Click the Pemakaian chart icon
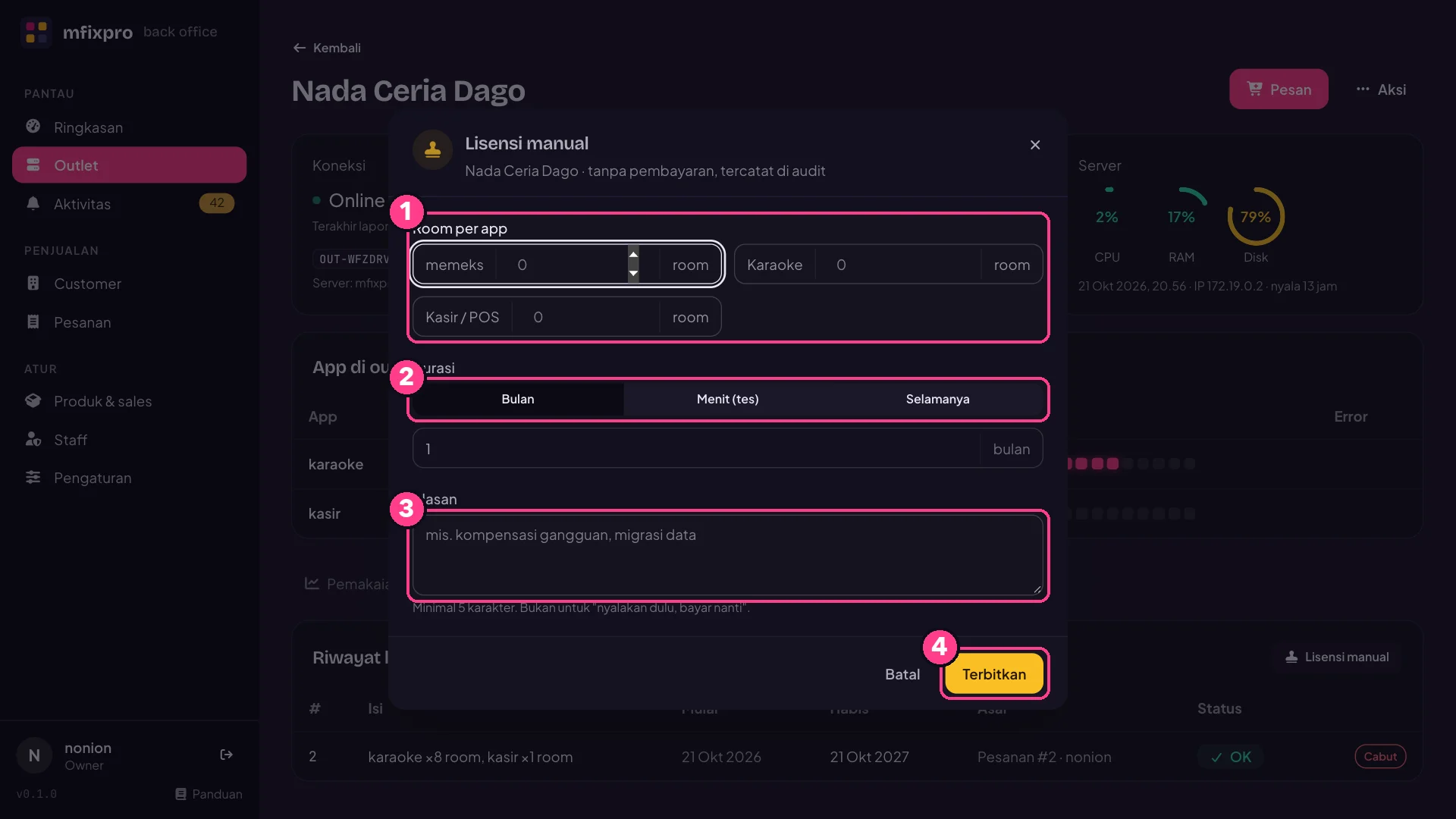The width and height of the screenshot is (1456, 819). (x=312, y=583)
